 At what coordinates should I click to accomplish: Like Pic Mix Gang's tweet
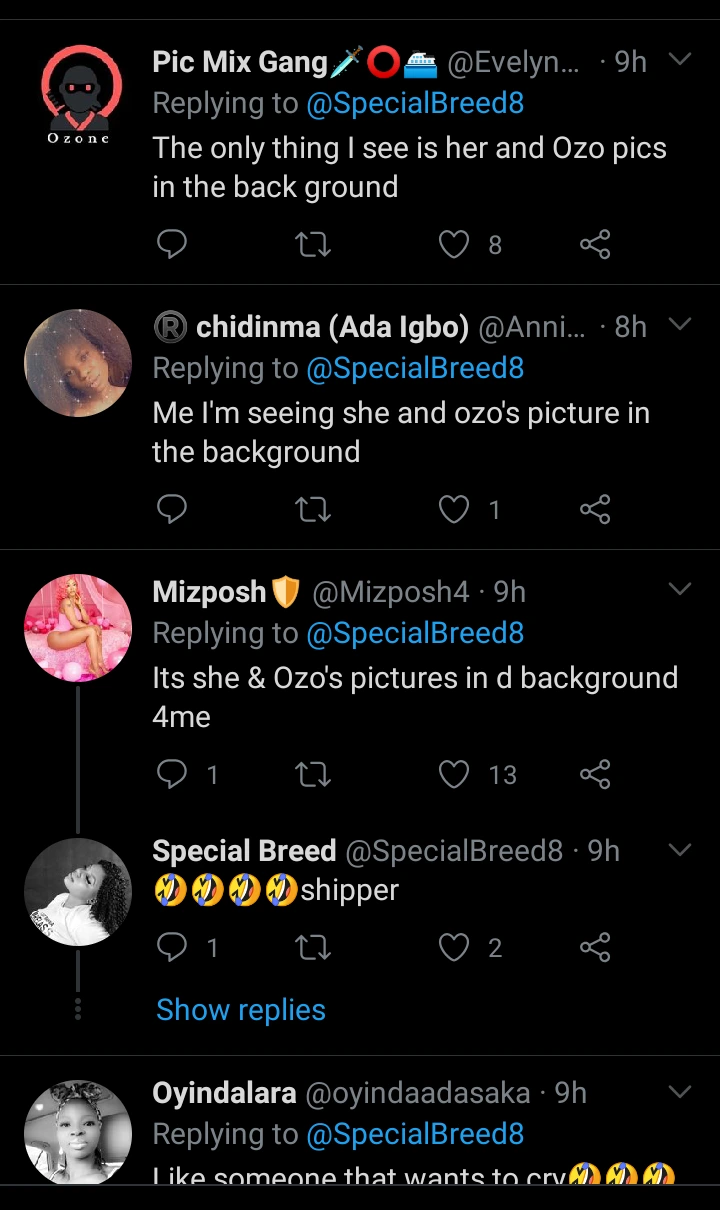tap(455, 244)
